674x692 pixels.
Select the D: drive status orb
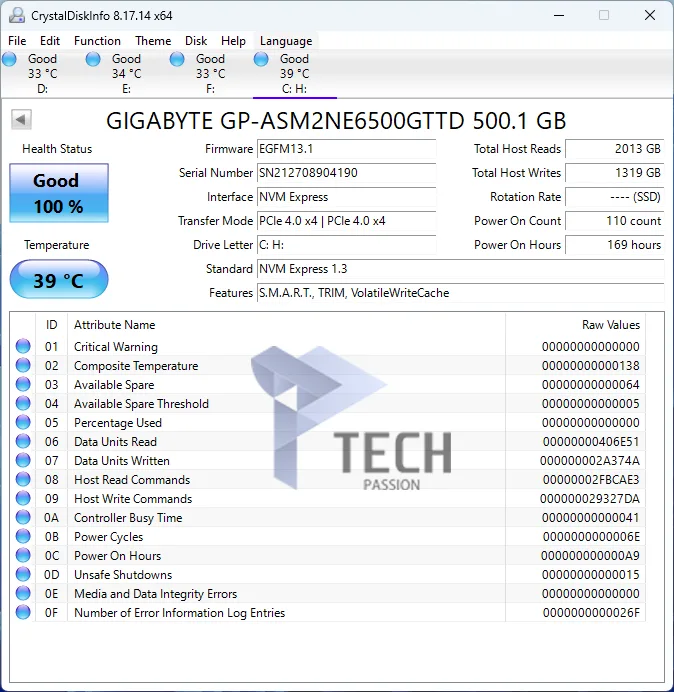click(x=9, y=59)
